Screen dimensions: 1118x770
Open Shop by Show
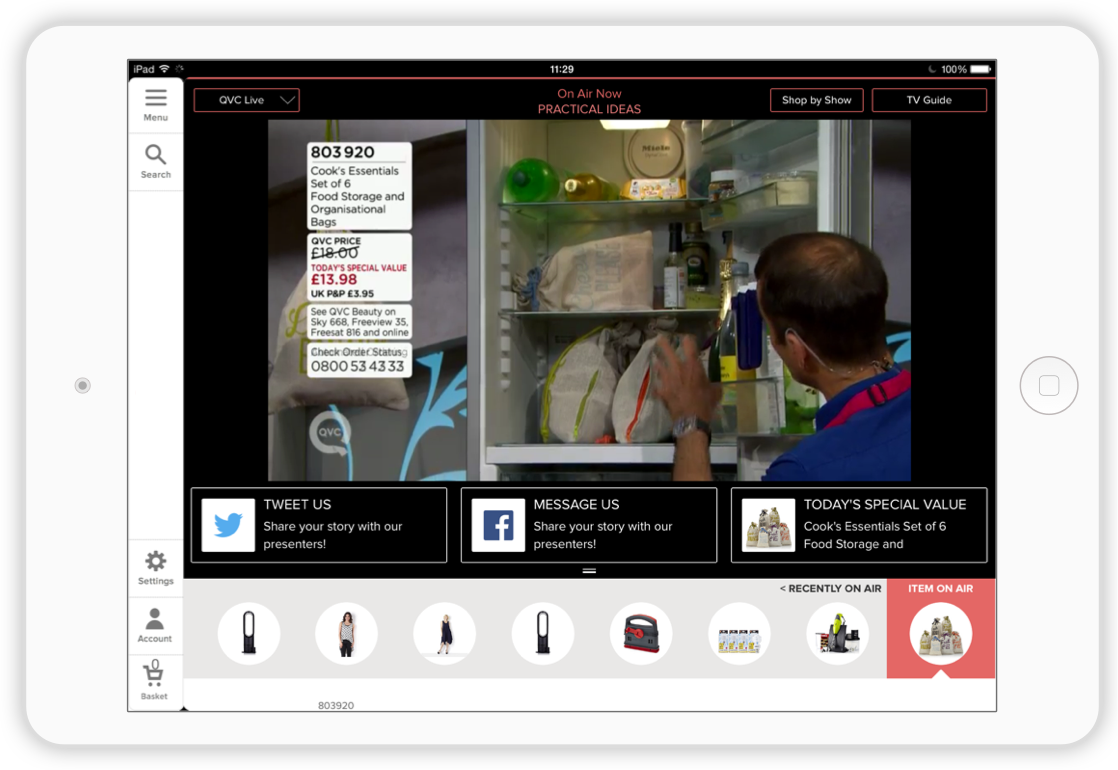[x=816, y=100]
